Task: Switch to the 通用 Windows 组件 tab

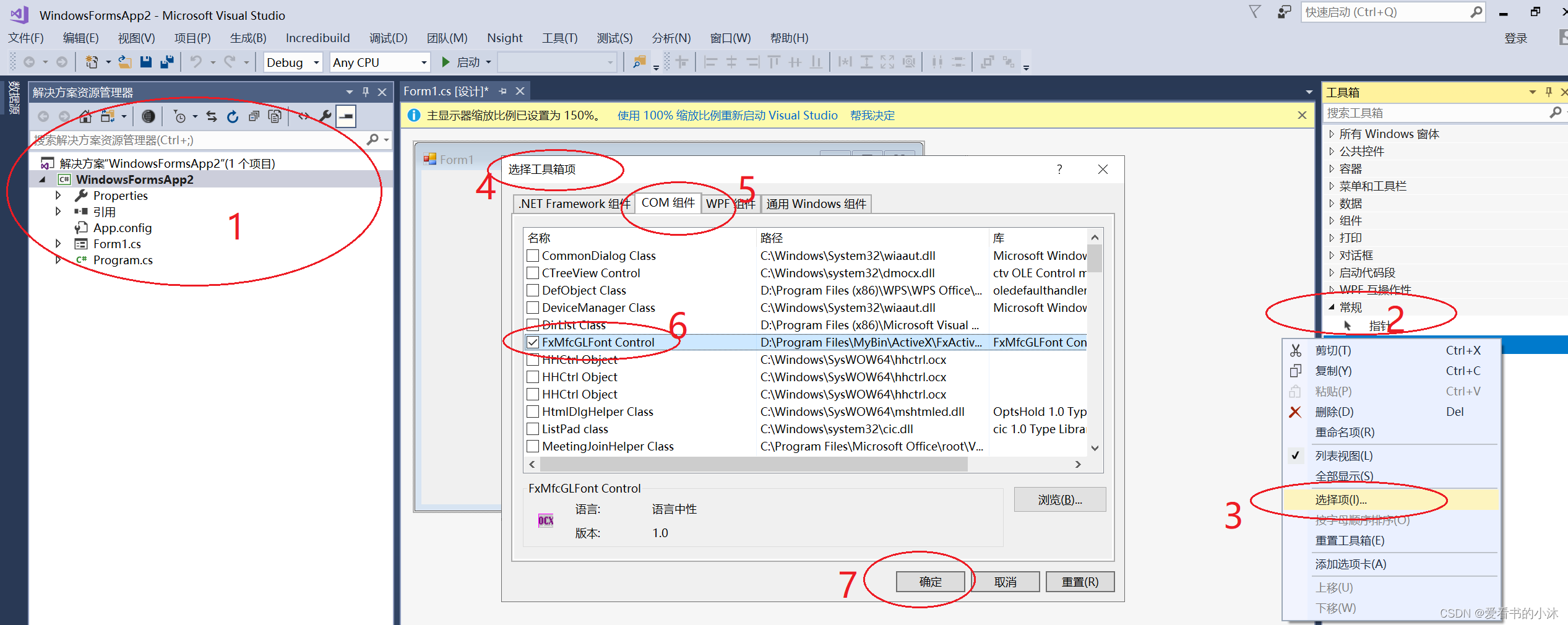Action: [x=816, y=204]
